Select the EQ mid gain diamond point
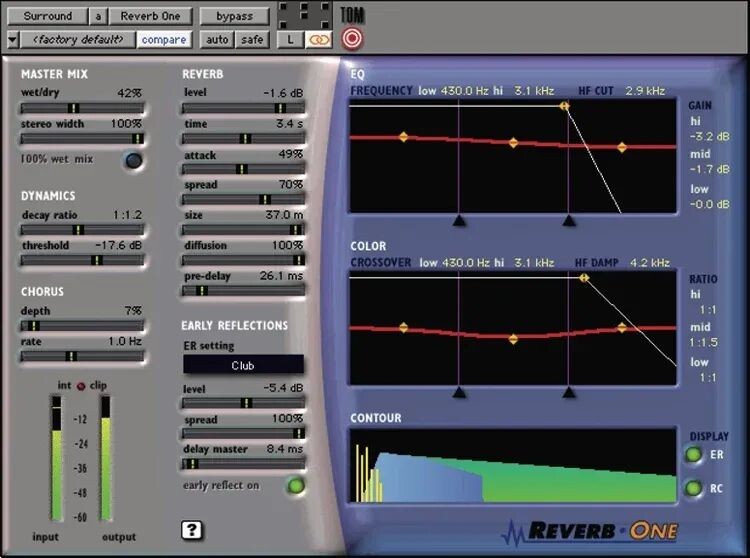 tap(513, 143)
